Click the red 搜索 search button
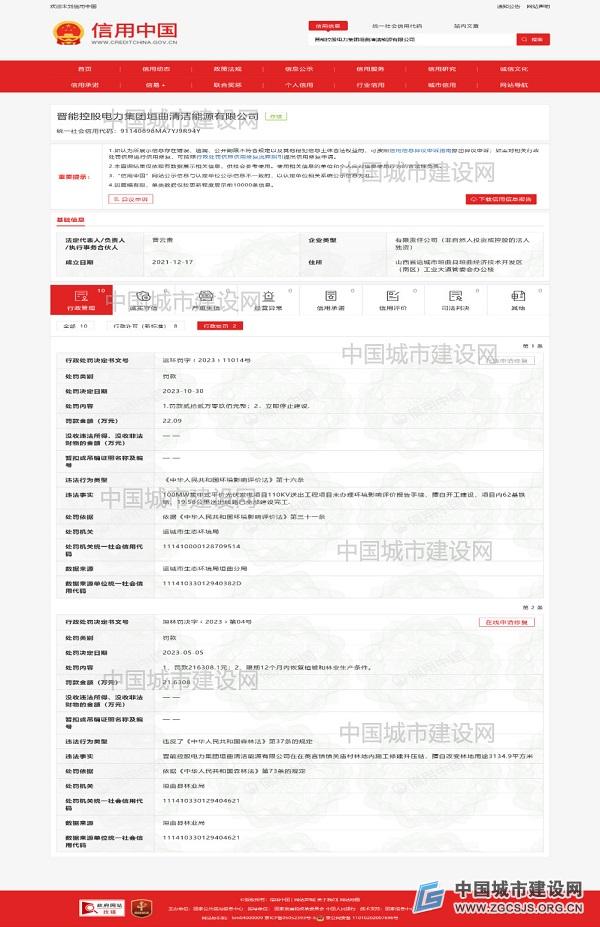 pyautogui.click(x=533, y=40)
